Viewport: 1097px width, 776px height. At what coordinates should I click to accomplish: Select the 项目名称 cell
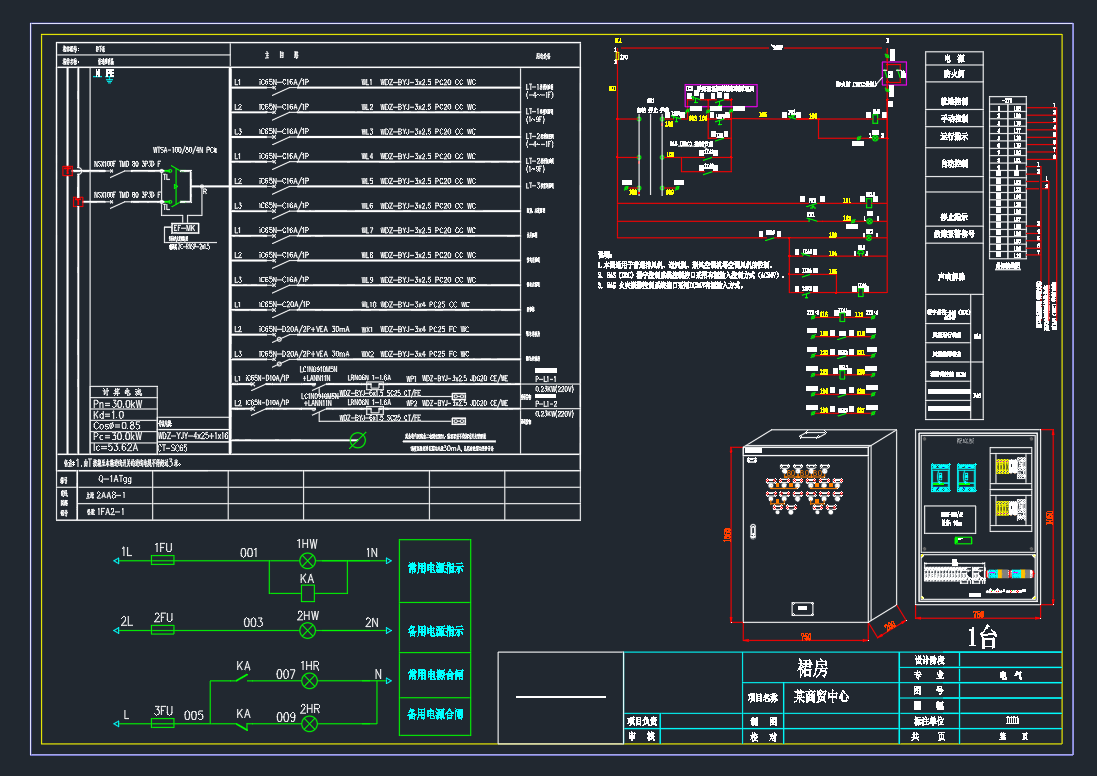[x=763, y=698]
